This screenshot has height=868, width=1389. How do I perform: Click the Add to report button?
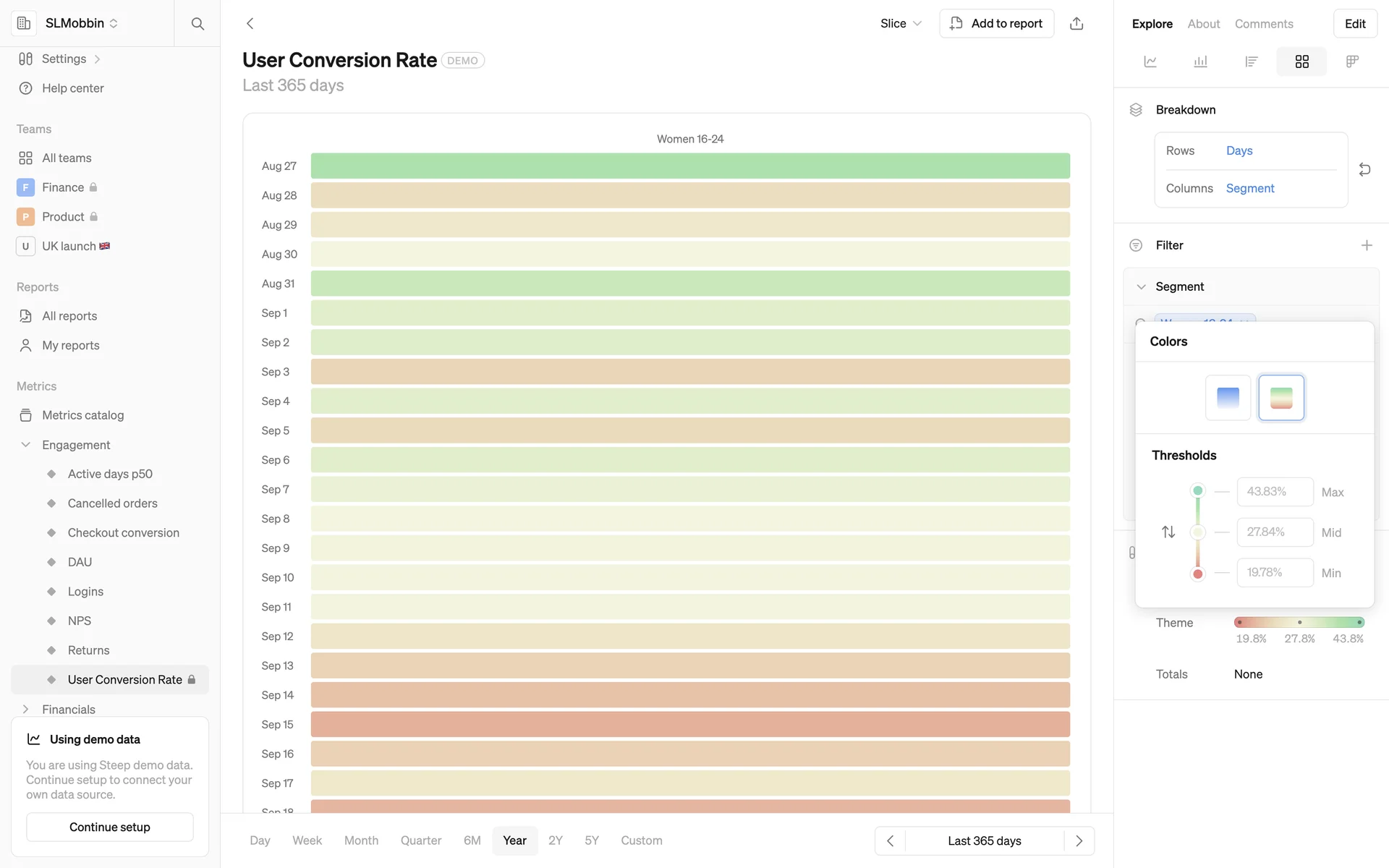click(x=996, y=24)
